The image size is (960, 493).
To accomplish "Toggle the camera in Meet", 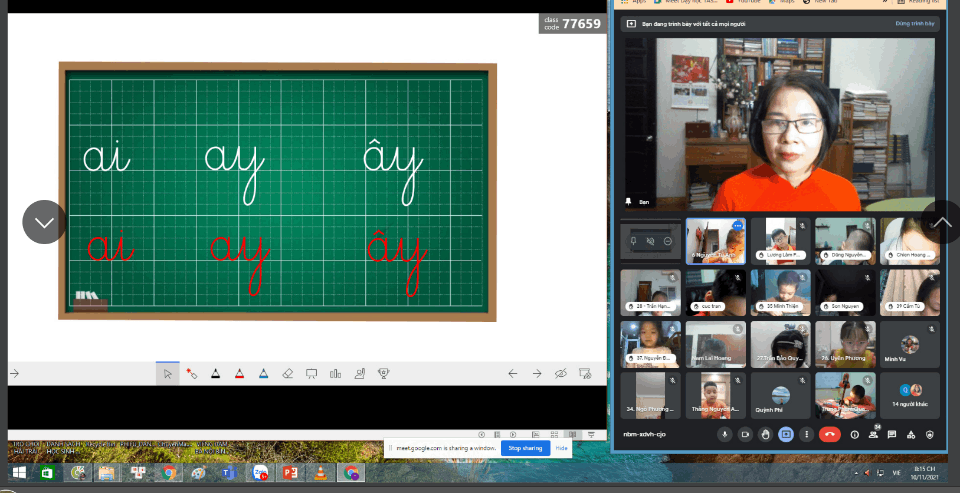I will (x=744, y=435).
